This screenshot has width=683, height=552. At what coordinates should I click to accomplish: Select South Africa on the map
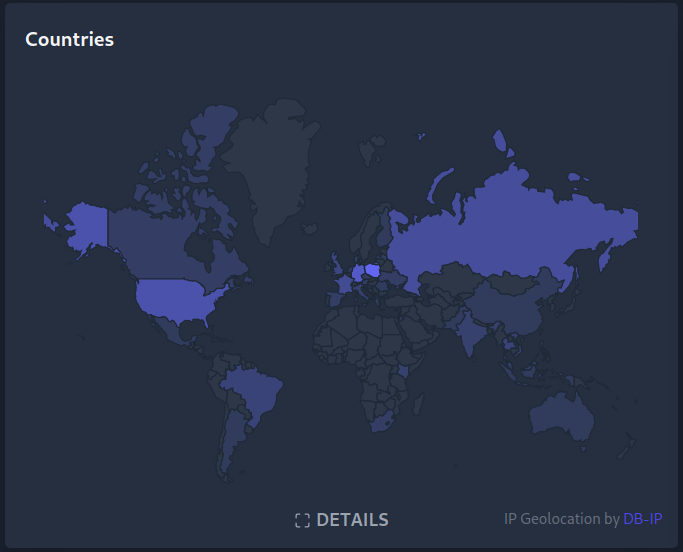click(x=382, y=422)
